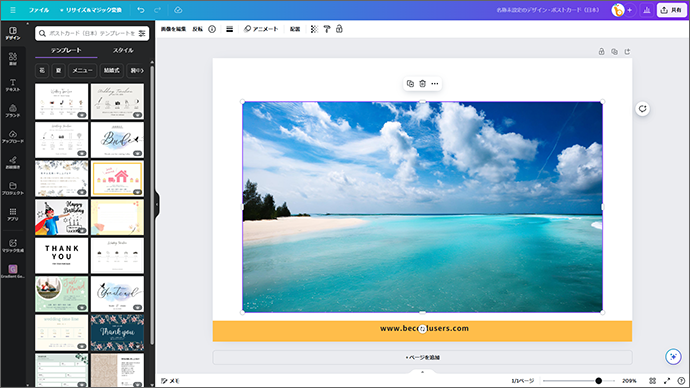
Task: Open the main hamburger menu
Action: tap(13, 10)
